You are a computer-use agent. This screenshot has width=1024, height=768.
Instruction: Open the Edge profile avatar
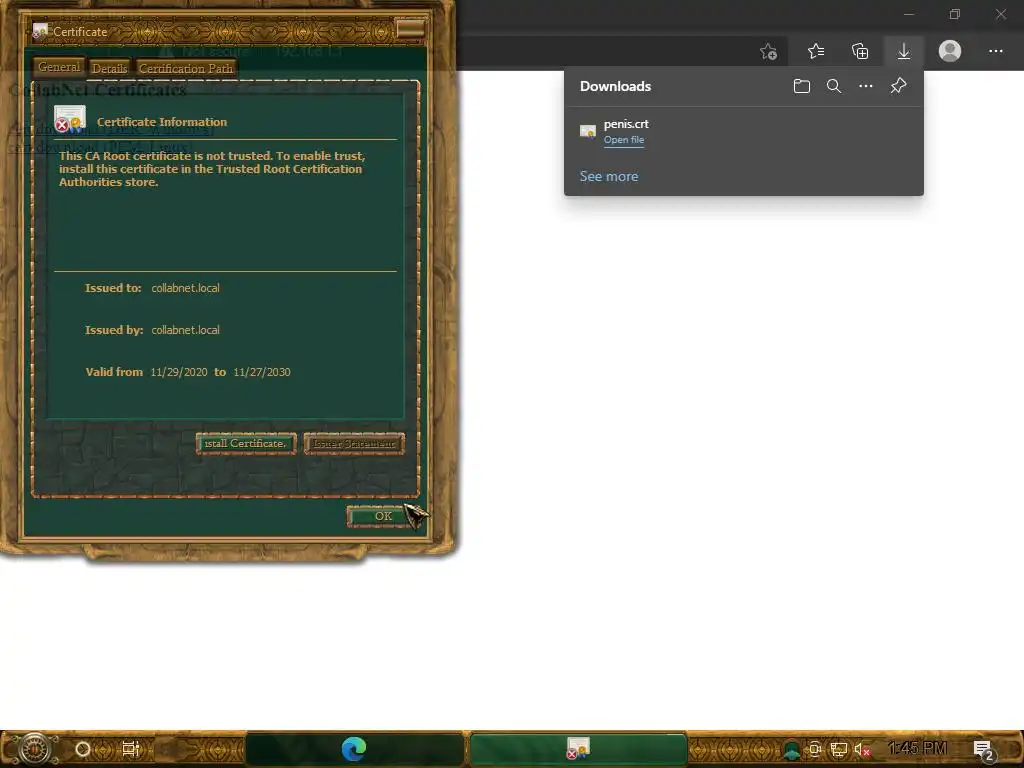click(x=950, y=51)
